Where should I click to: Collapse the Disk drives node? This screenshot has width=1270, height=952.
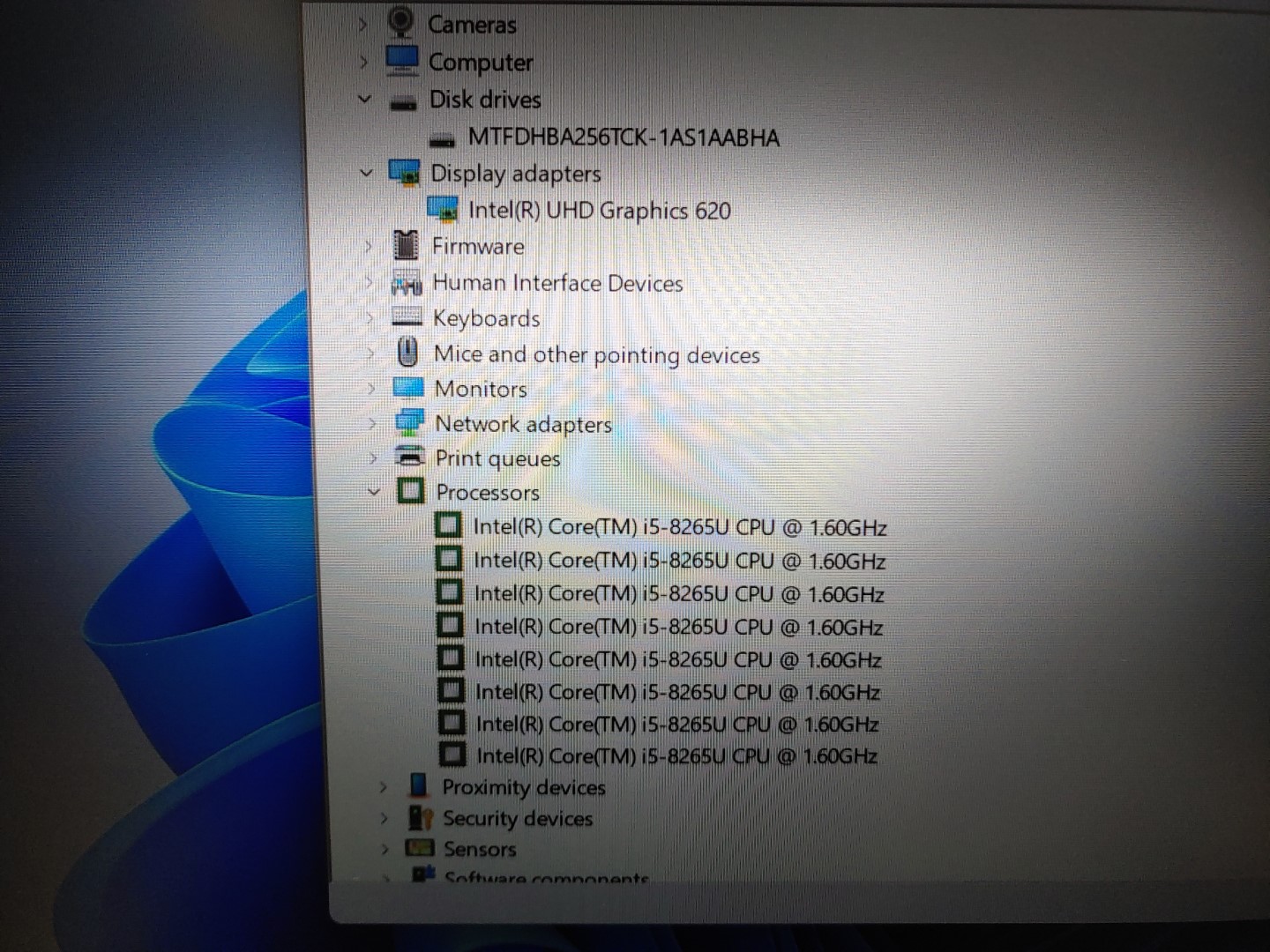click(364, 100)
